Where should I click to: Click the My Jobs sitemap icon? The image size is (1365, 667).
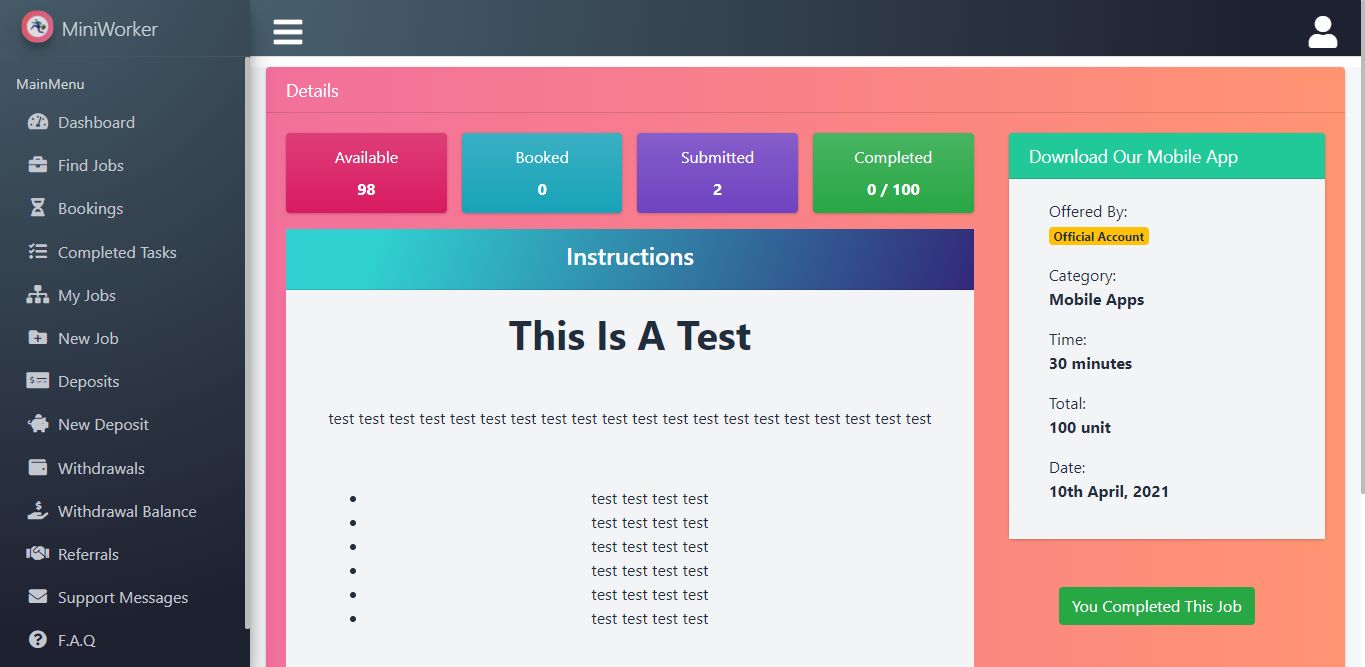coord(38,295)
